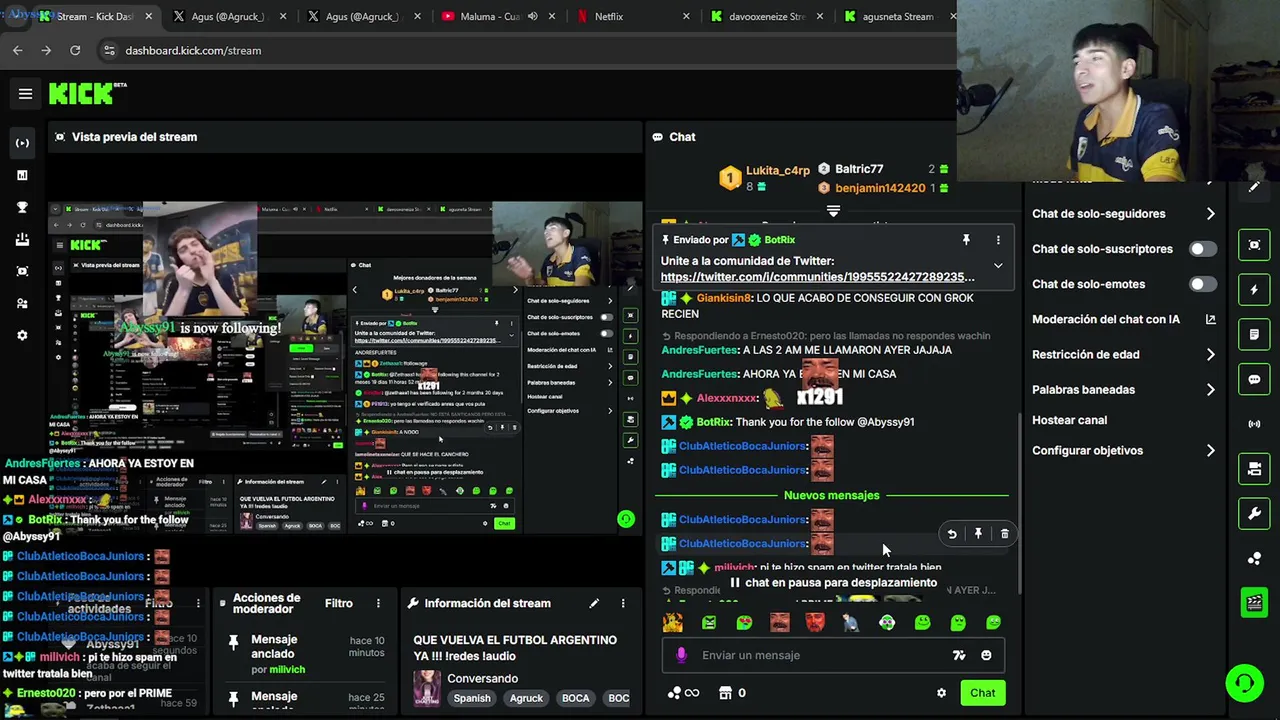Click millvich name under Mensaje anclado
This screenshot has height=720, width=1280.
click(287, 669)
